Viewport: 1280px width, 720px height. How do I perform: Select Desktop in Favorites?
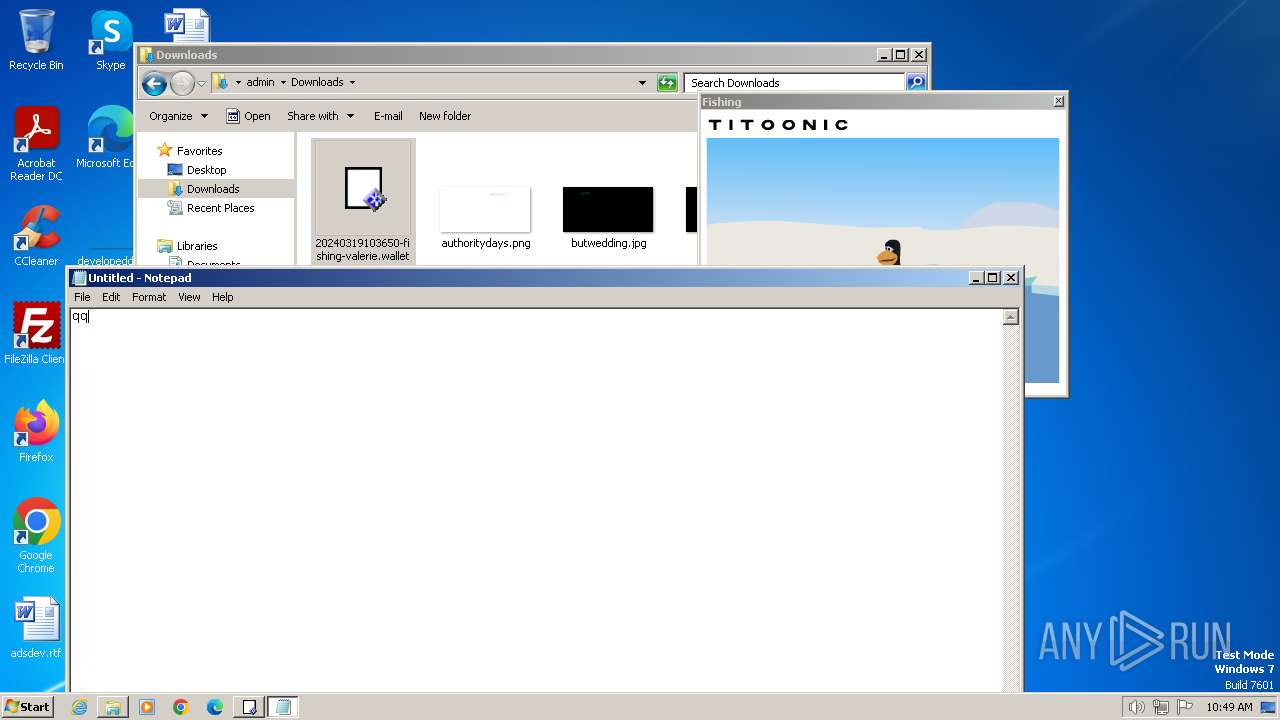206,170
